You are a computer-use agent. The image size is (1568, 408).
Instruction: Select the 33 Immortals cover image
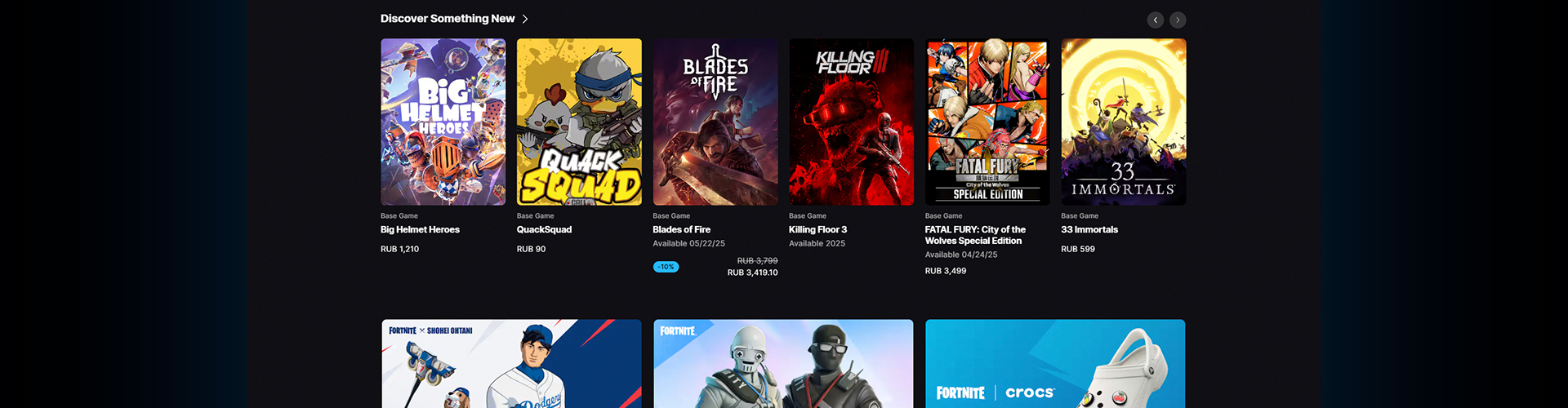[x=1124, y=122]
